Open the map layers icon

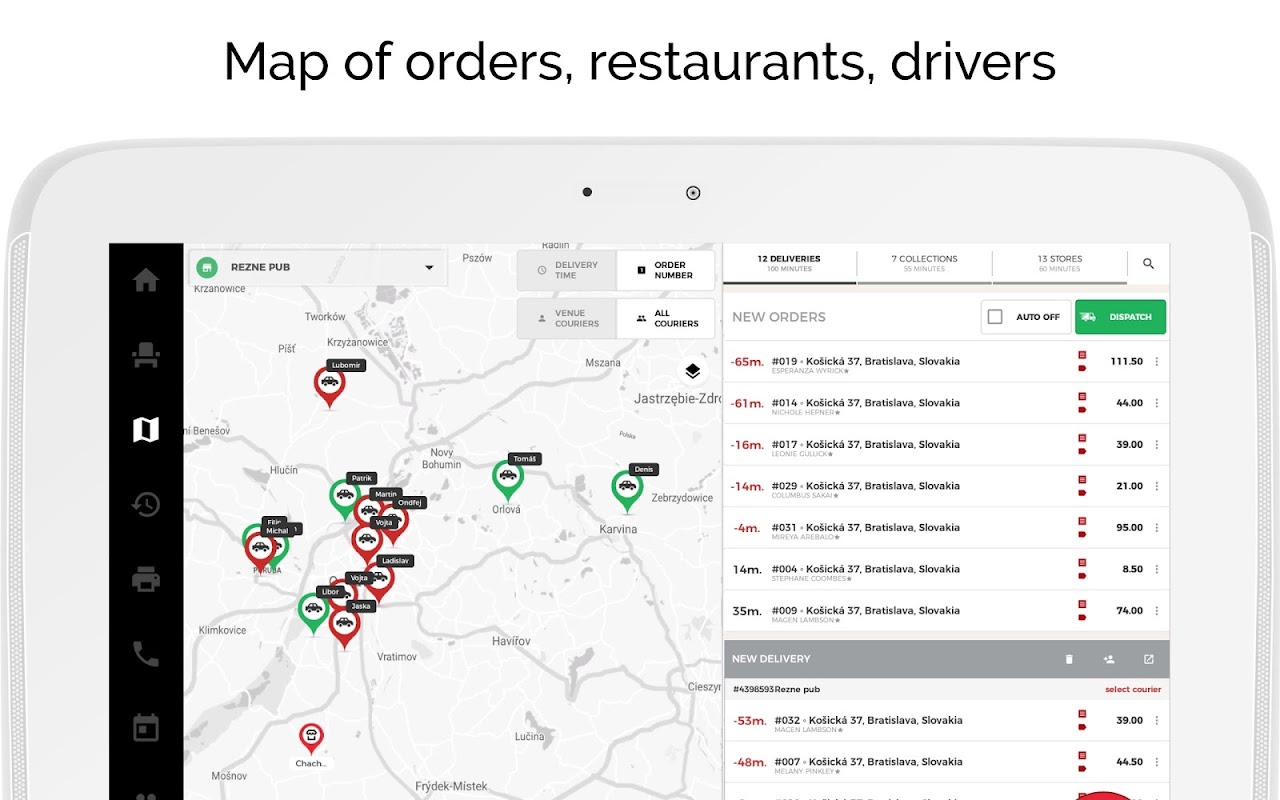(x=693, y=372)
